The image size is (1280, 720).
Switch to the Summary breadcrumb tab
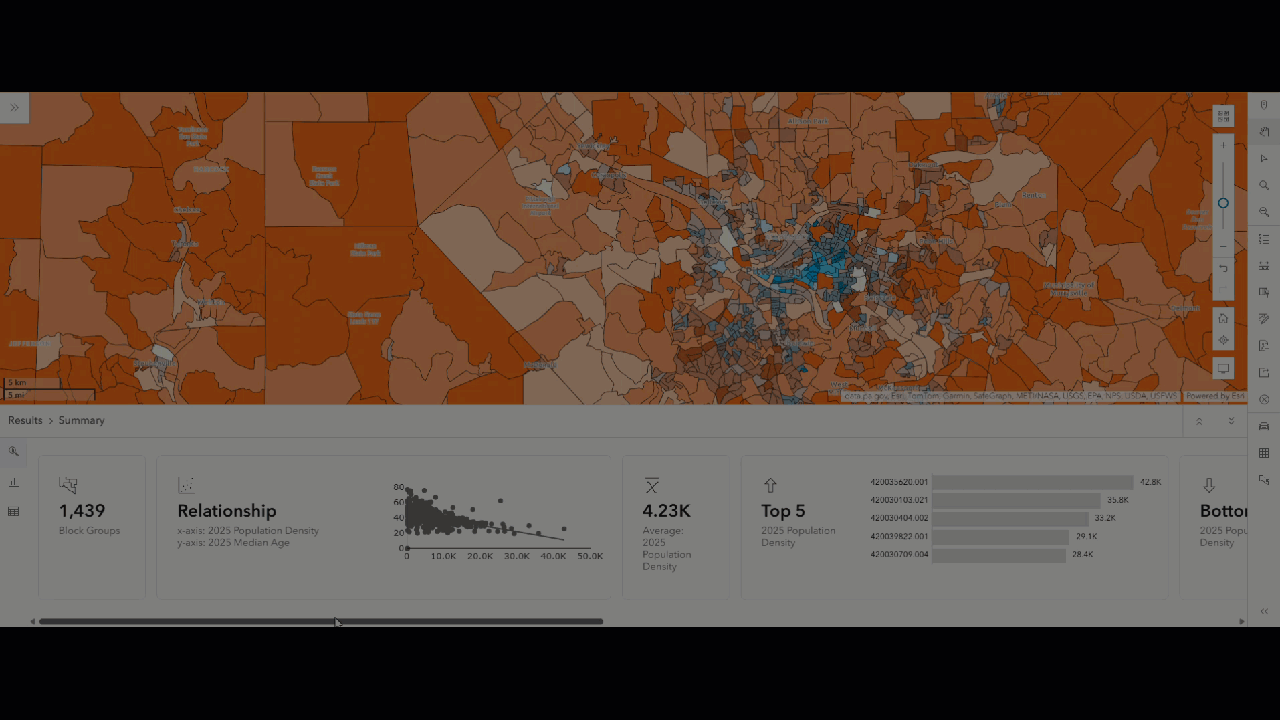click(x=81, y=420)
